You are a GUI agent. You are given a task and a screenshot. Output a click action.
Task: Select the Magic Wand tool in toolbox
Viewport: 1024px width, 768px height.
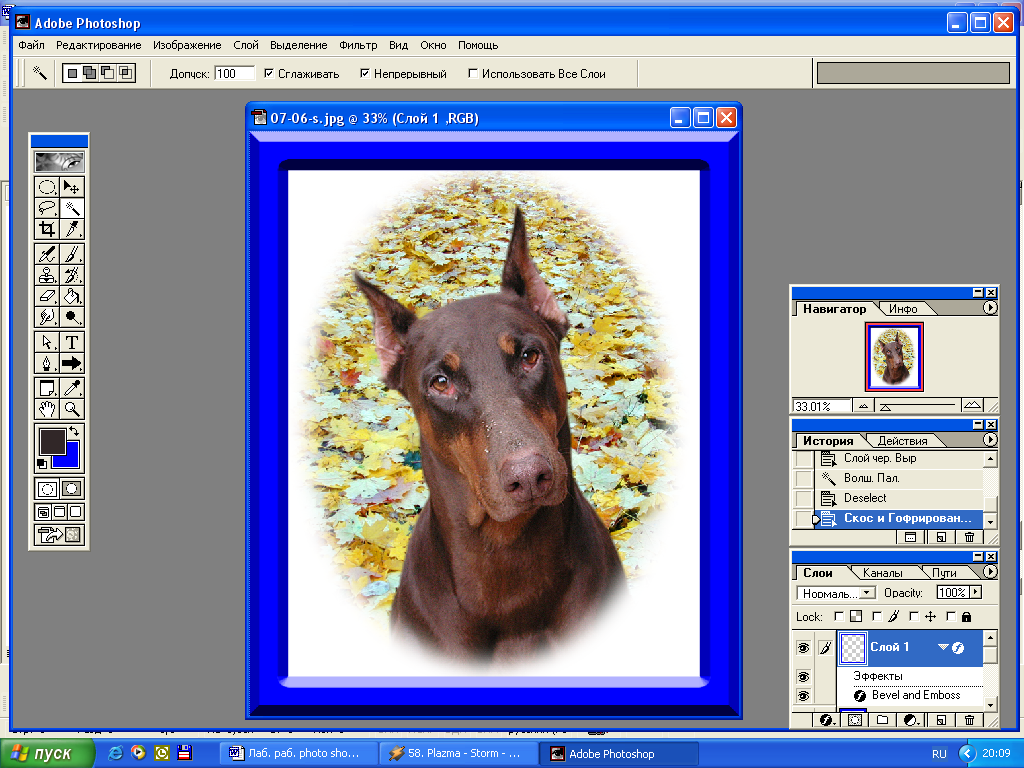click(x=72, y=208)
